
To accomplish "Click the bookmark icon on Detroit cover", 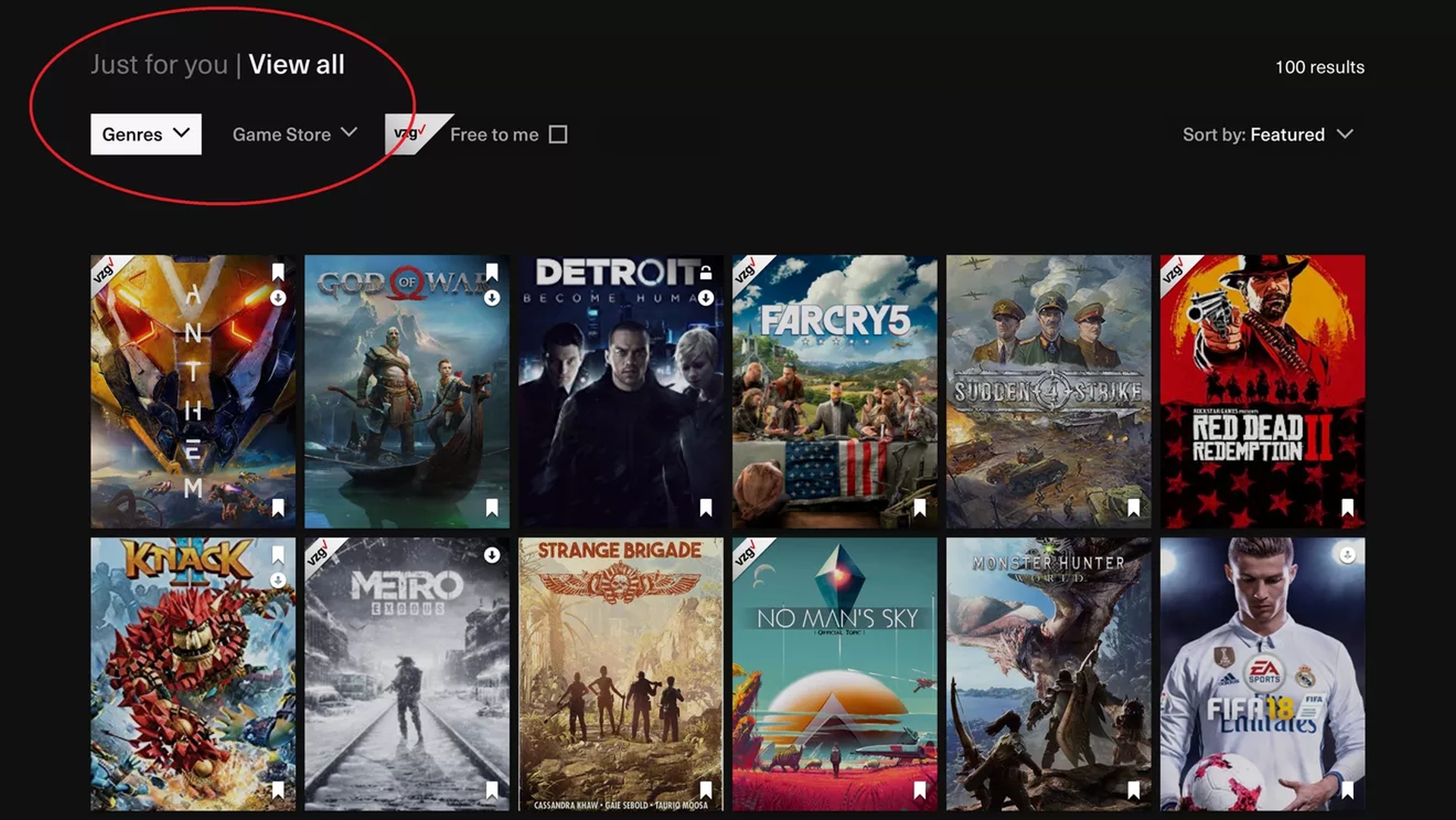I will point(706,507).
